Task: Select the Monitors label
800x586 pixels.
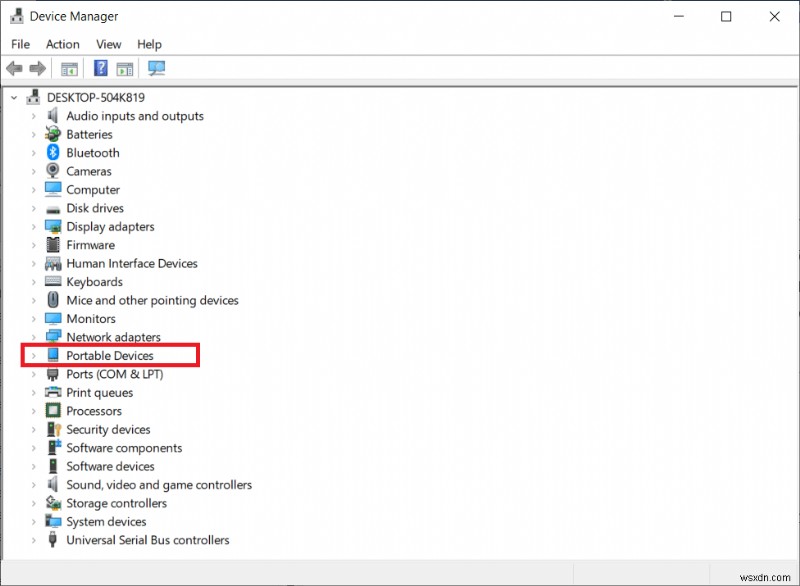Action: tap(91, 319)
